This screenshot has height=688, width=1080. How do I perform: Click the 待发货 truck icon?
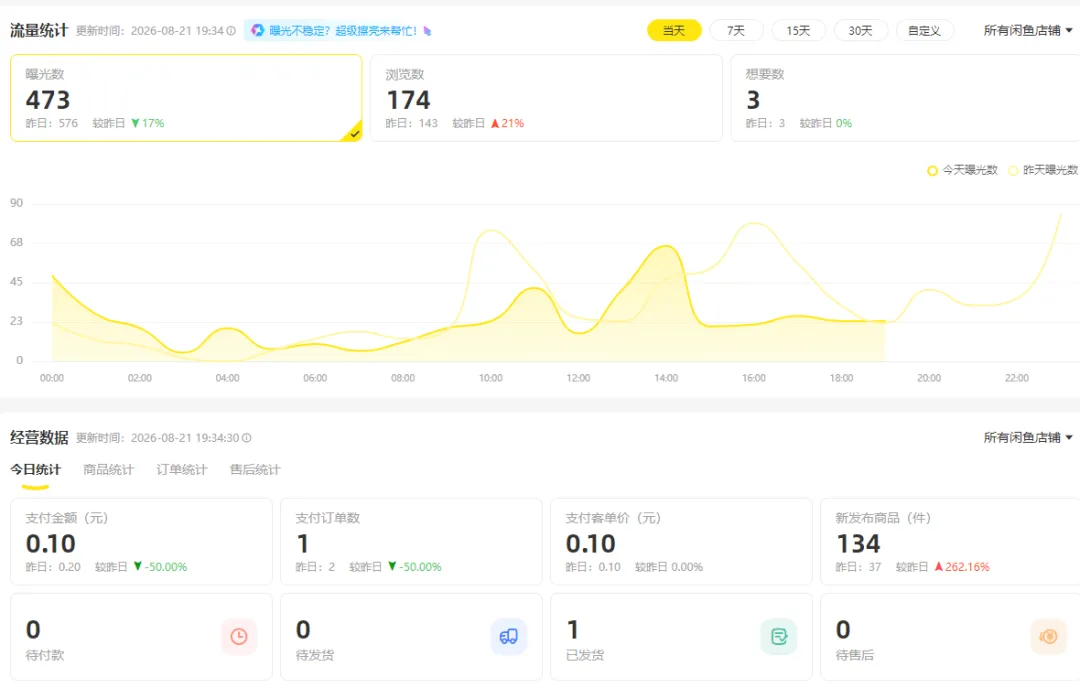[x=509, y=636]
